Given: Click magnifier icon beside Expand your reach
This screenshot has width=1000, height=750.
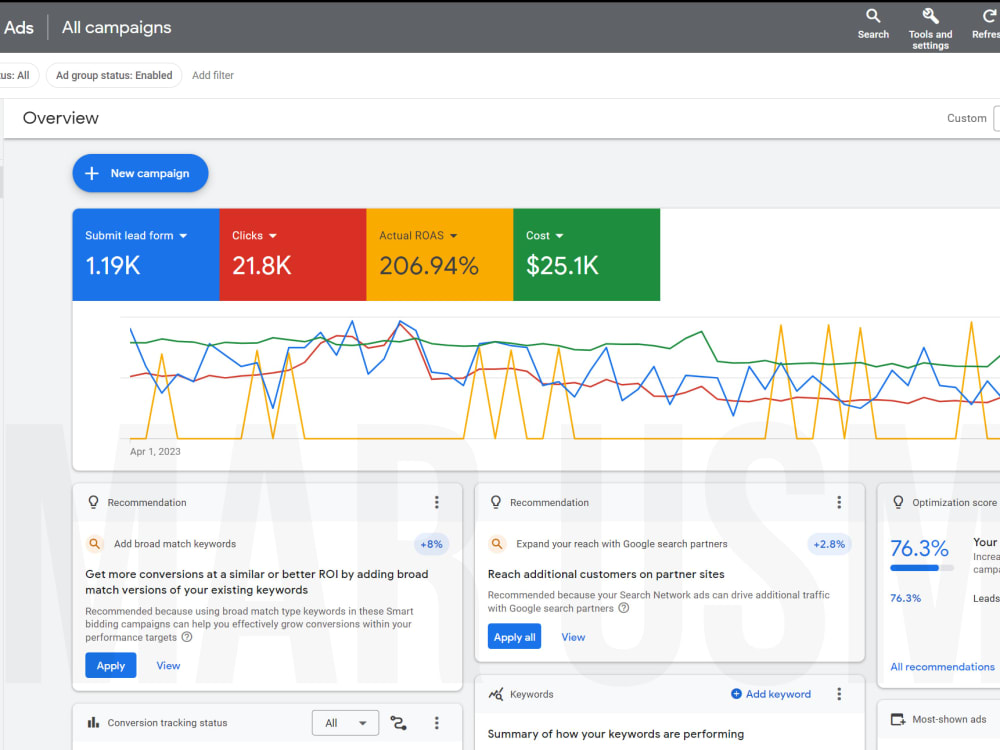Looking at the screenshot, I should click(x=497, y=544).
